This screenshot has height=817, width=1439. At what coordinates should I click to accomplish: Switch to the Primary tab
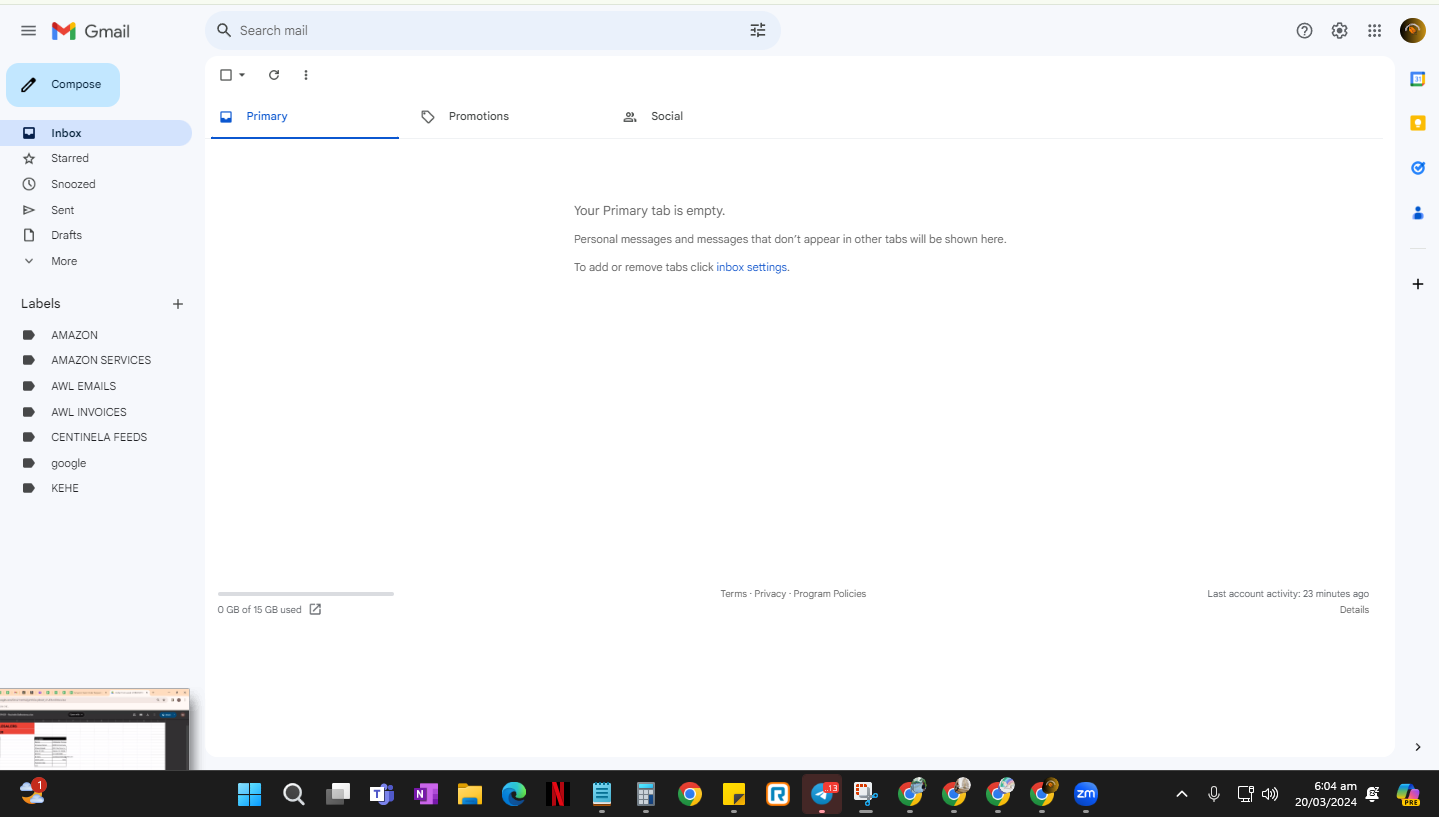(304, 117)
